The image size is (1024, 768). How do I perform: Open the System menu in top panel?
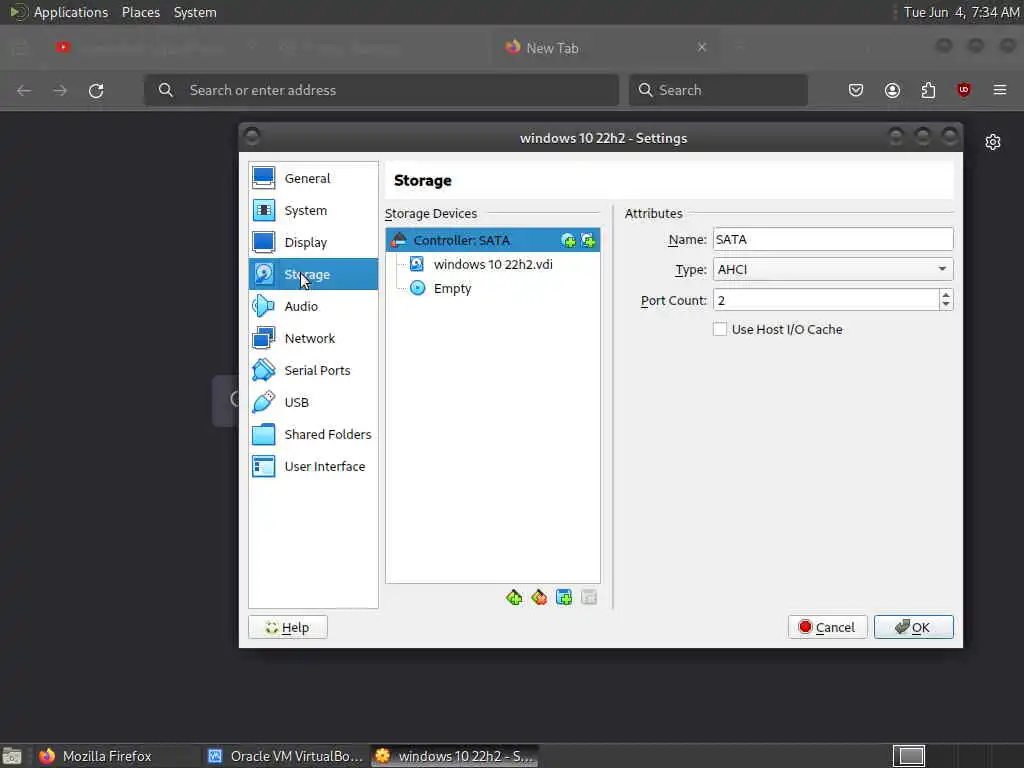click(x=195, y=12)
